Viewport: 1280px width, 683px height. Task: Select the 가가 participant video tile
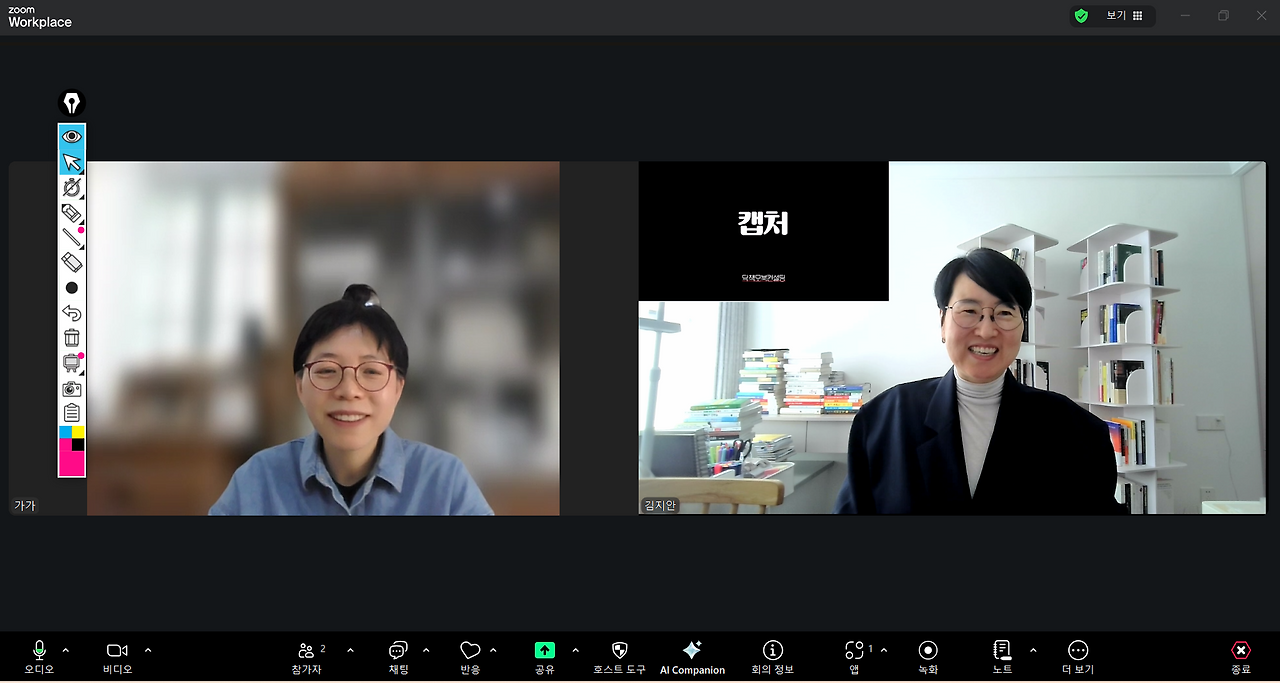coord(284,338)
